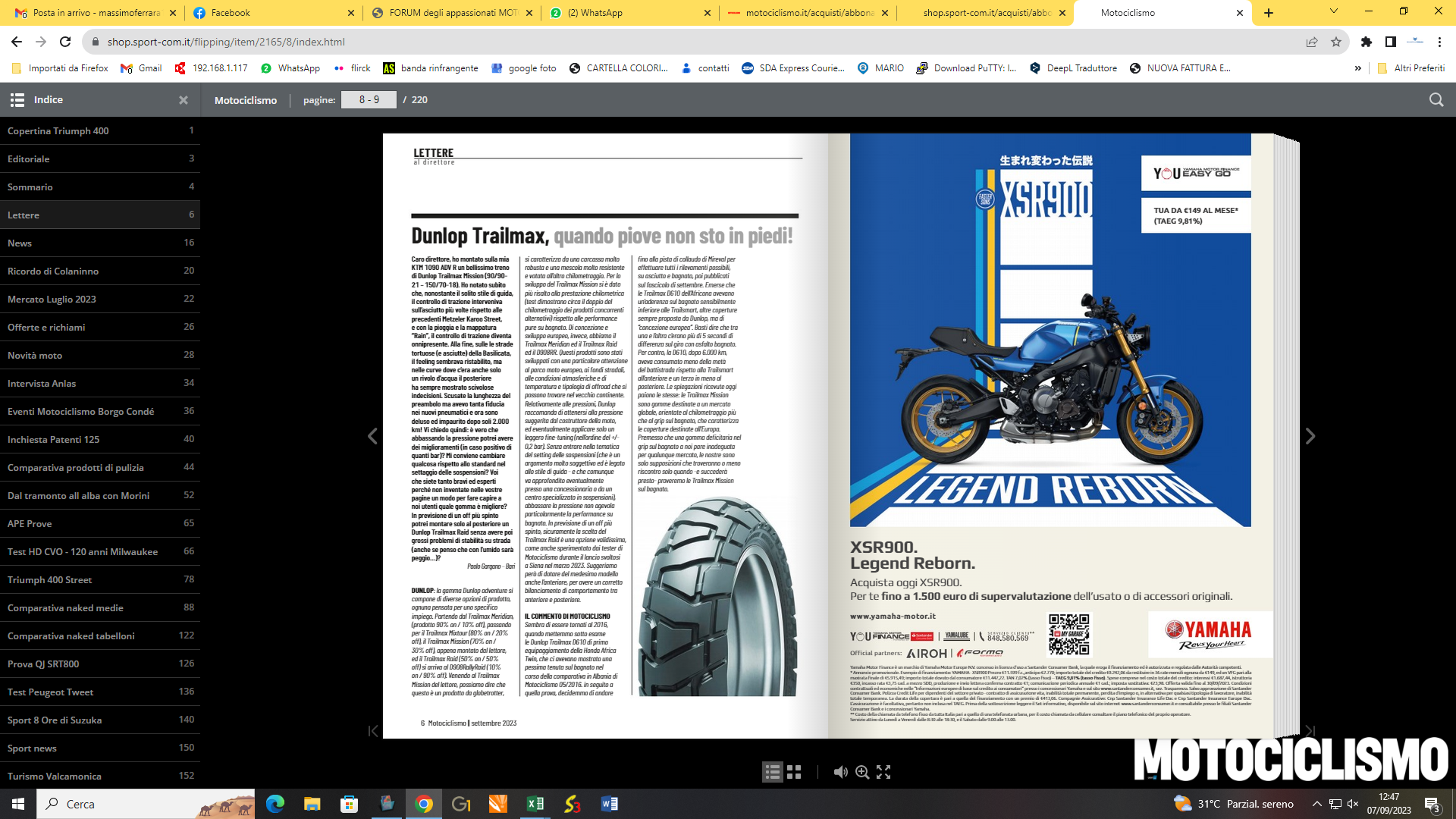
Task: Open Prova QJ SRT800 entry
Action: coord(100,664)
